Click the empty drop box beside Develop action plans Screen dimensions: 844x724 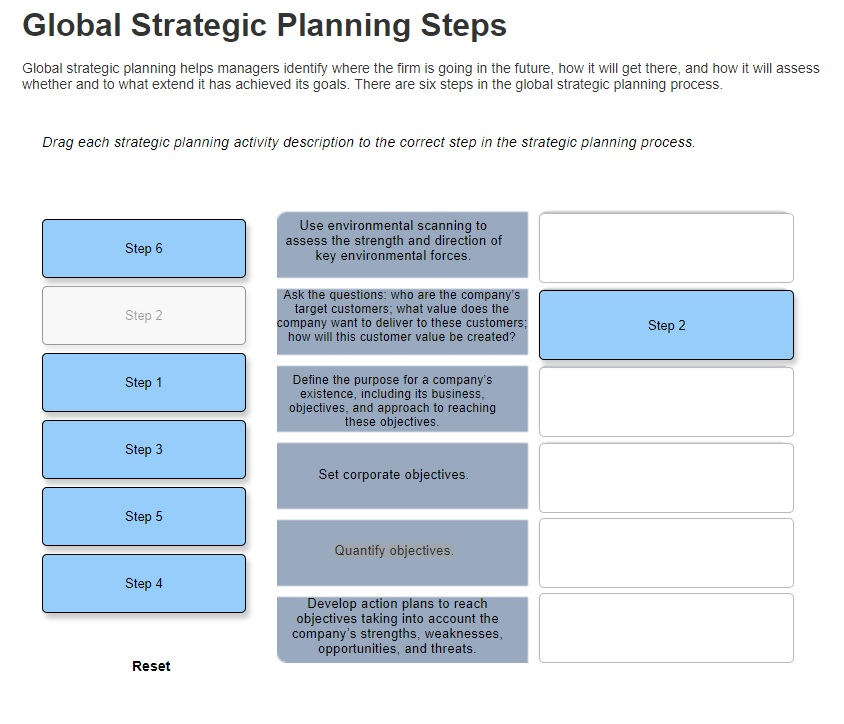point(666,628)
